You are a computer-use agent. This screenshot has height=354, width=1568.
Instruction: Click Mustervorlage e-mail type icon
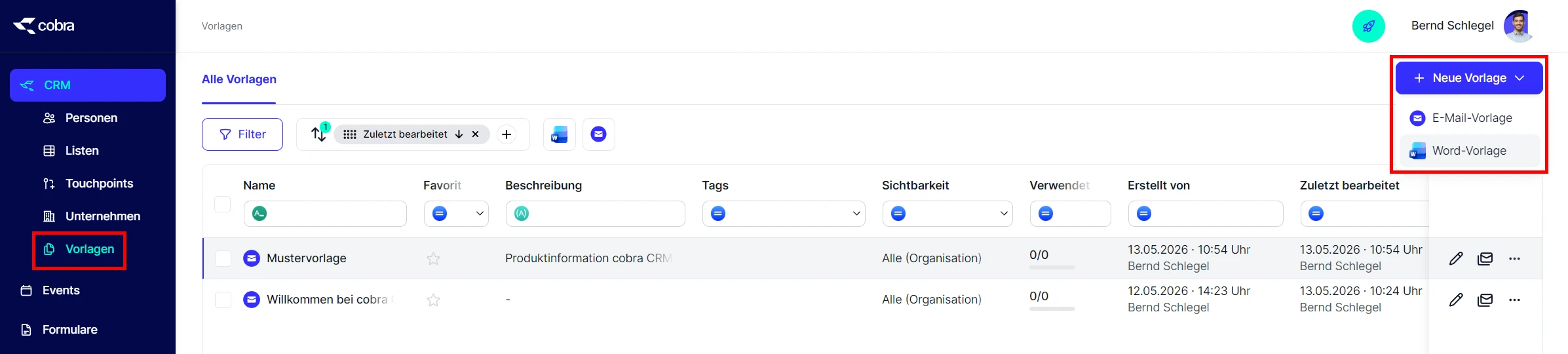(x=252, y=258)
